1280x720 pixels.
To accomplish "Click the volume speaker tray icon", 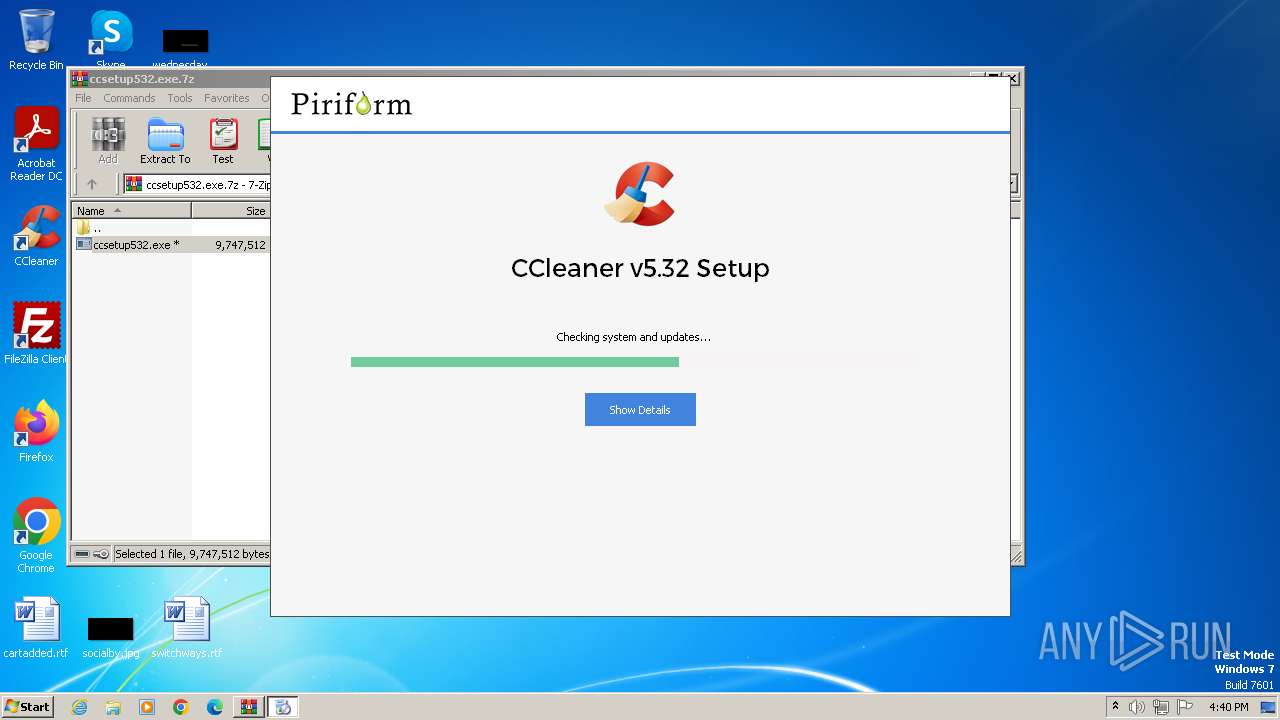I will pos(1137,707).
